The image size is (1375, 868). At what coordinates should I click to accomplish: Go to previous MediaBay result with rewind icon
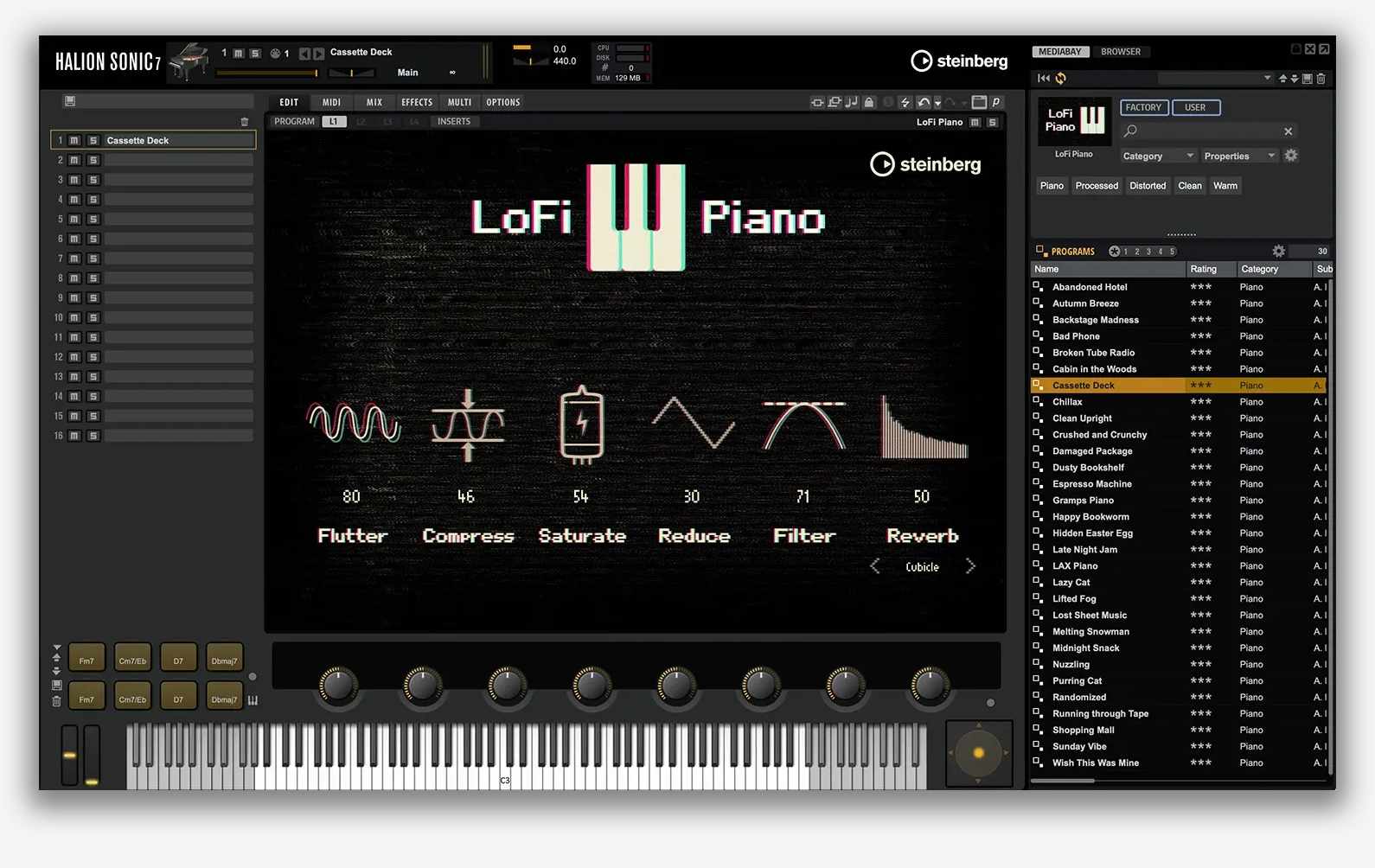(1044, 78)
